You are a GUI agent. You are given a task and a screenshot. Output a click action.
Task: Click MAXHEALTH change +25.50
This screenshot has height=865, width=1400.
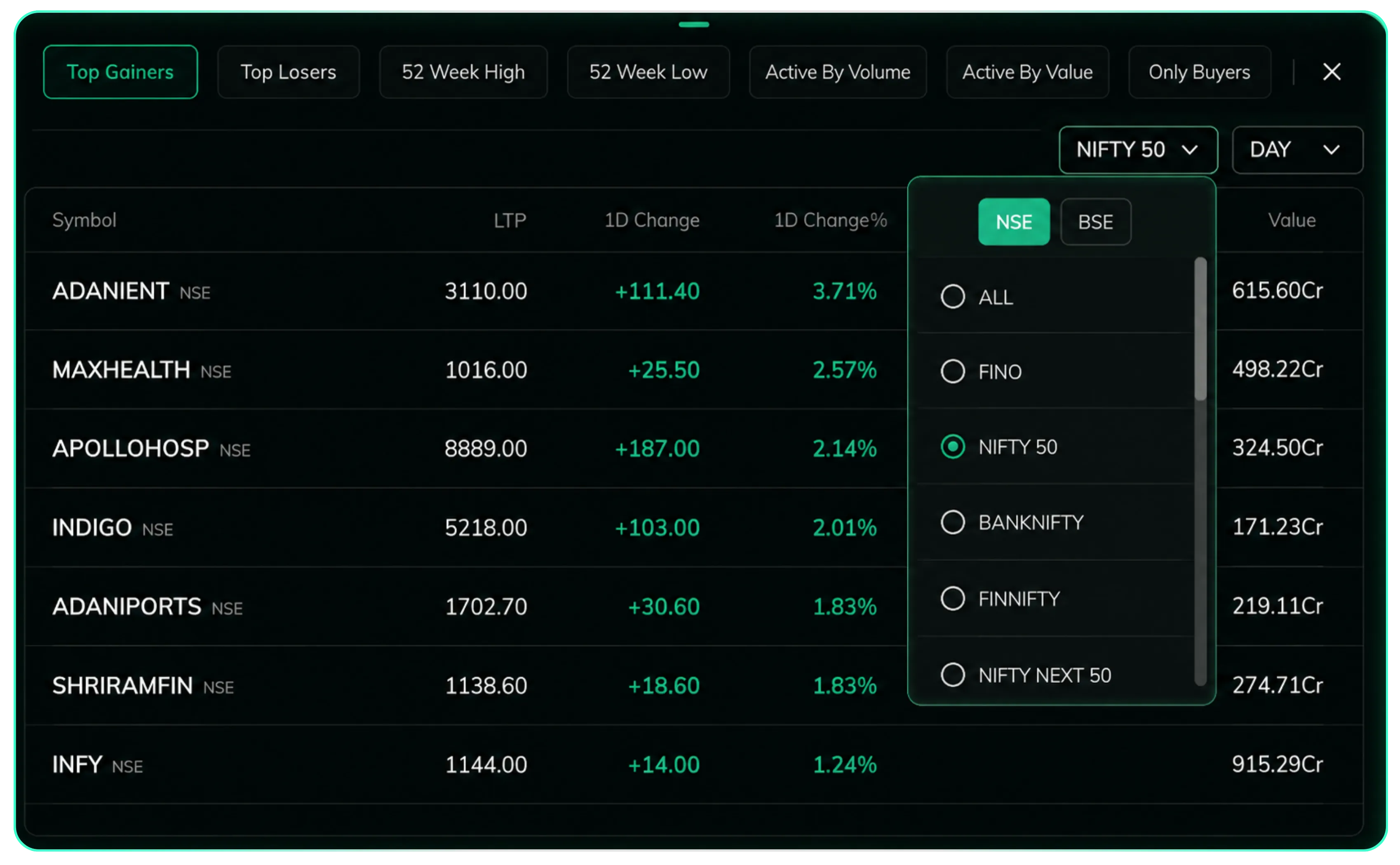coord(663,369)
